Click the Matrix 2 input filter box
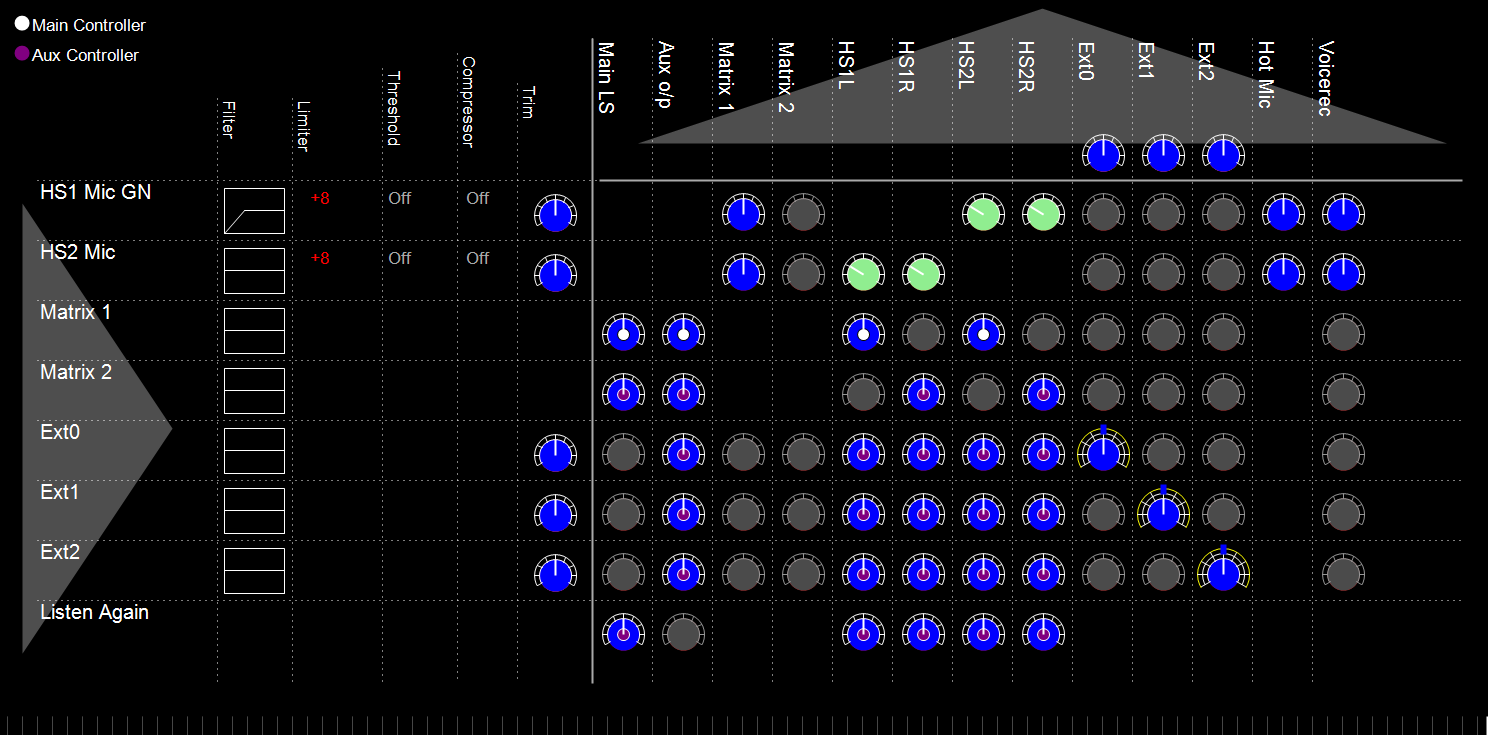This screenshot has width=1488, height=735. click(x=254, y=391)
